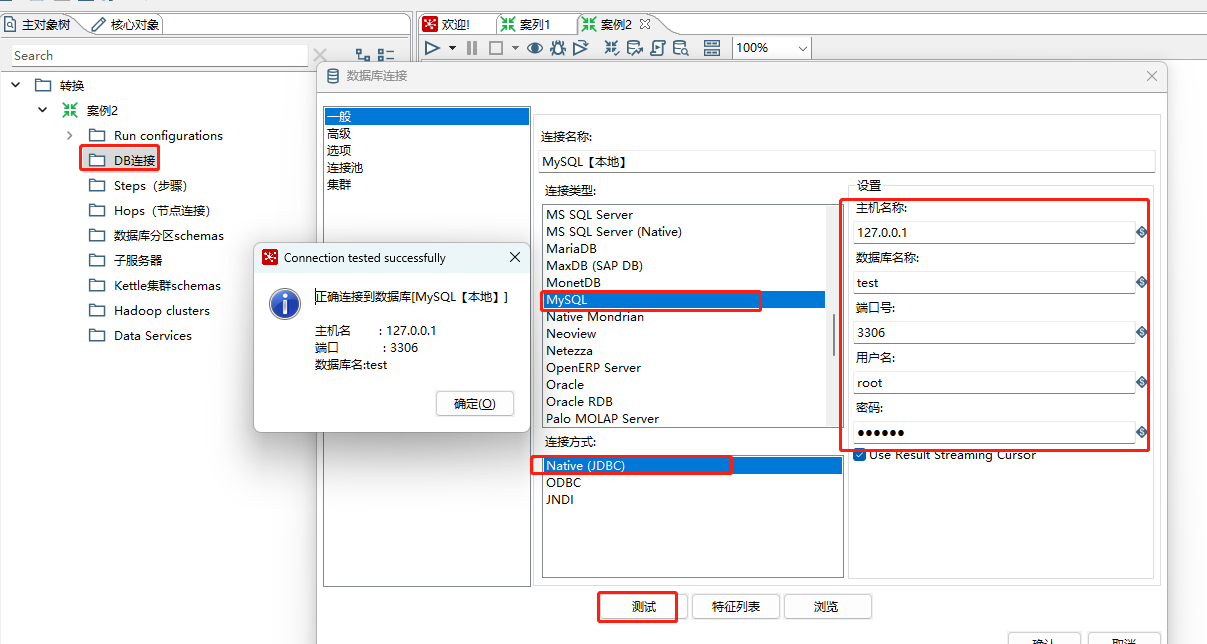Toggle Use Result Streaming Cursor checkbox
Viewport: 1207px width, 644px height.
tap(859, 455)
